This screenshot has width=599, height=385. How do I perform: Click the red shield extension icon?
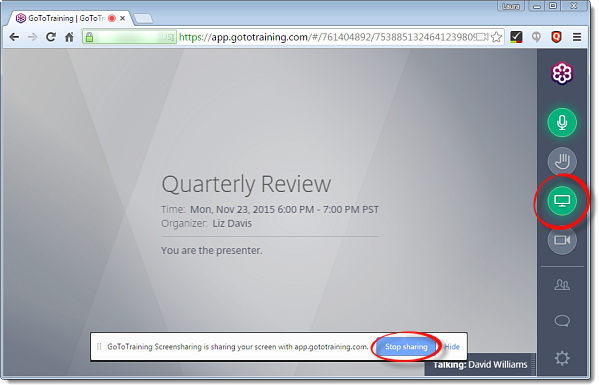(556, 37)
